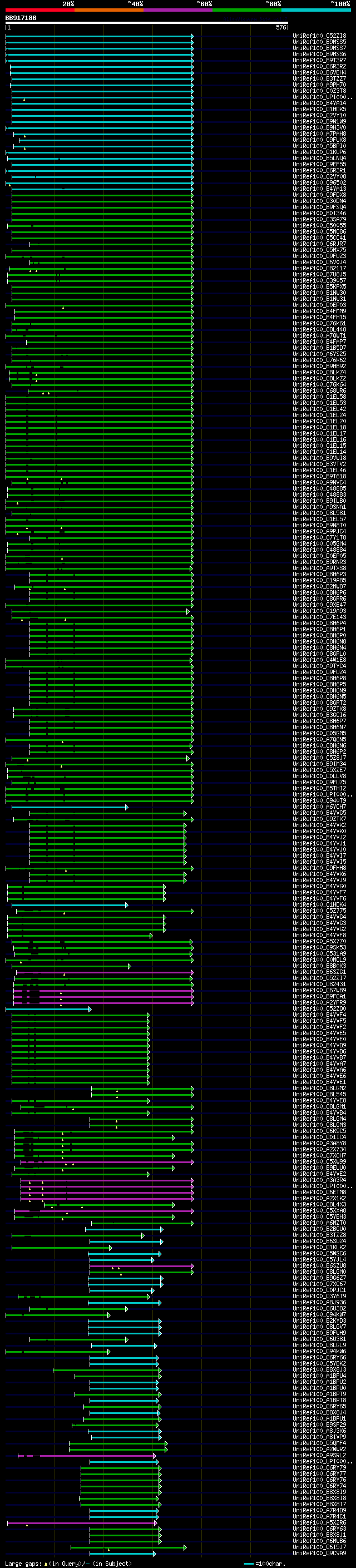
Task: Select hit UniRef100_A6YCH7
Action: click(319, 807)
